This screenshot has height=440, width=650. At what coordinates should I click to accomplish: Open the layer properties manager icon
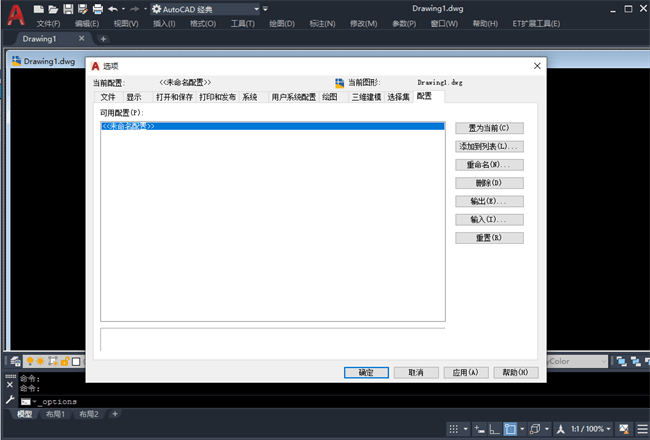pos(16,361)
